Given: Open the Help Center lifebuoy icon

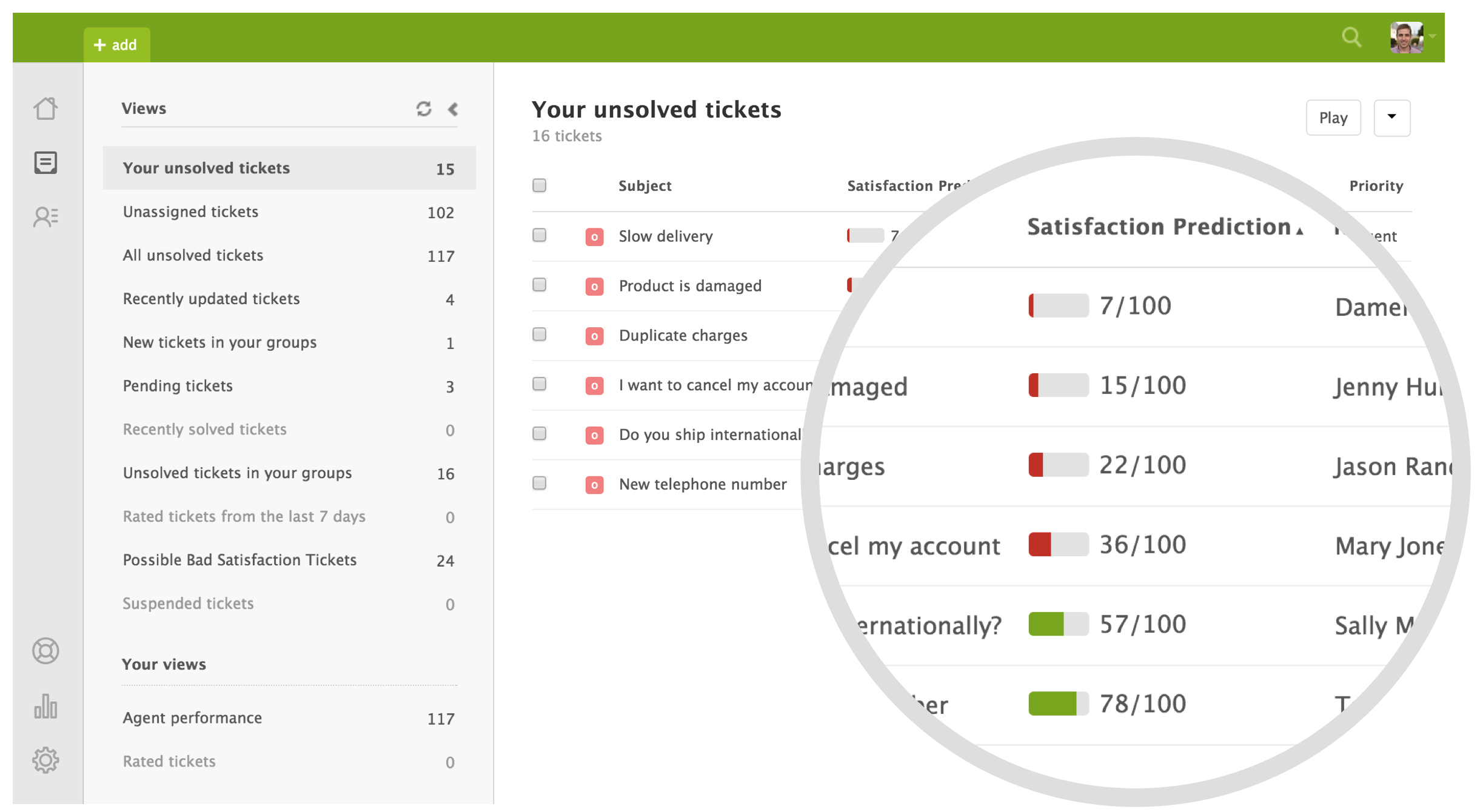Looking at the screenshot, I should [x=45, y=651].
